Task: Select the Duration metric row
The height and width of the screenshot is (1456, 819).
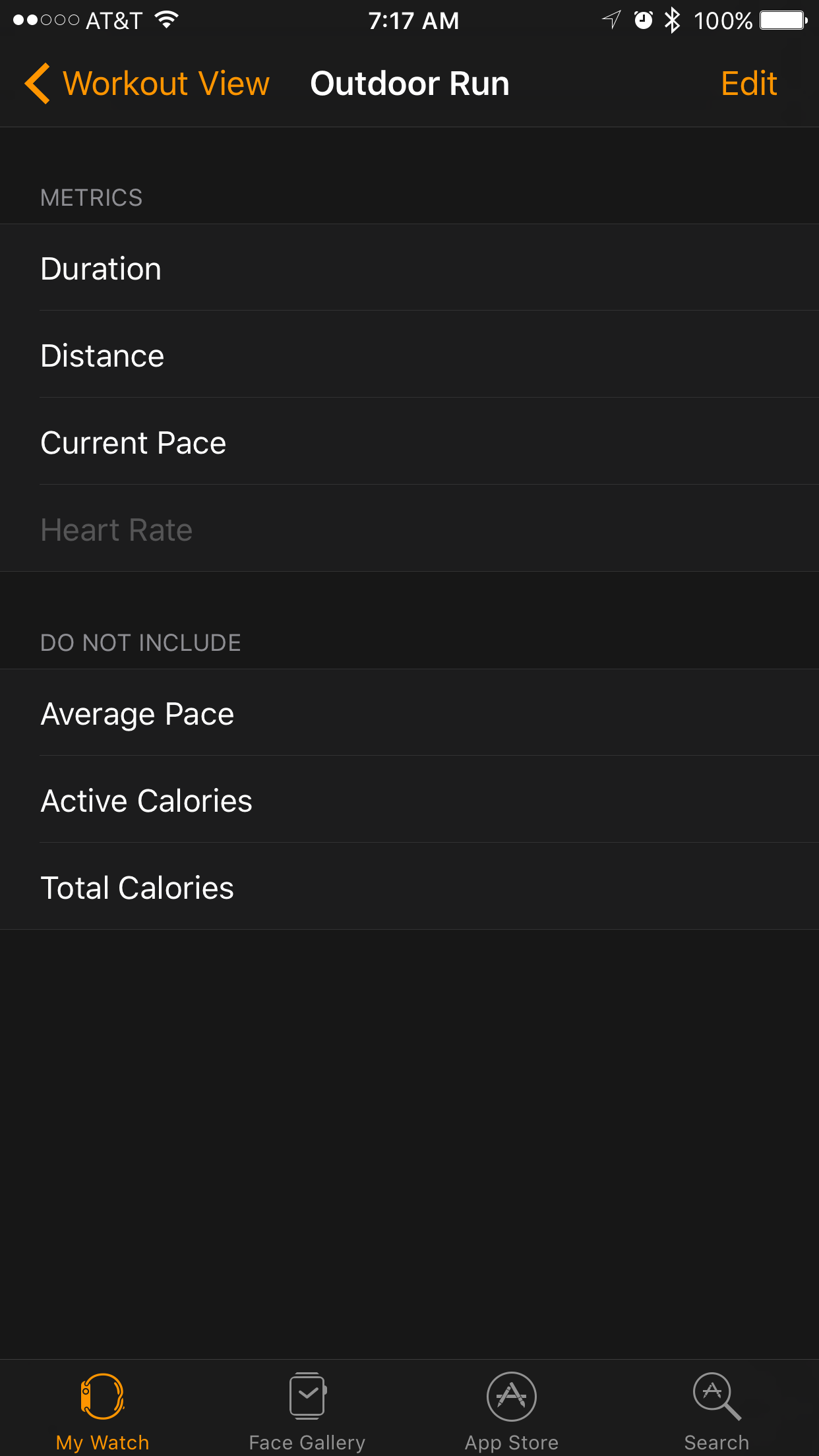Action: tap(409, 268)
